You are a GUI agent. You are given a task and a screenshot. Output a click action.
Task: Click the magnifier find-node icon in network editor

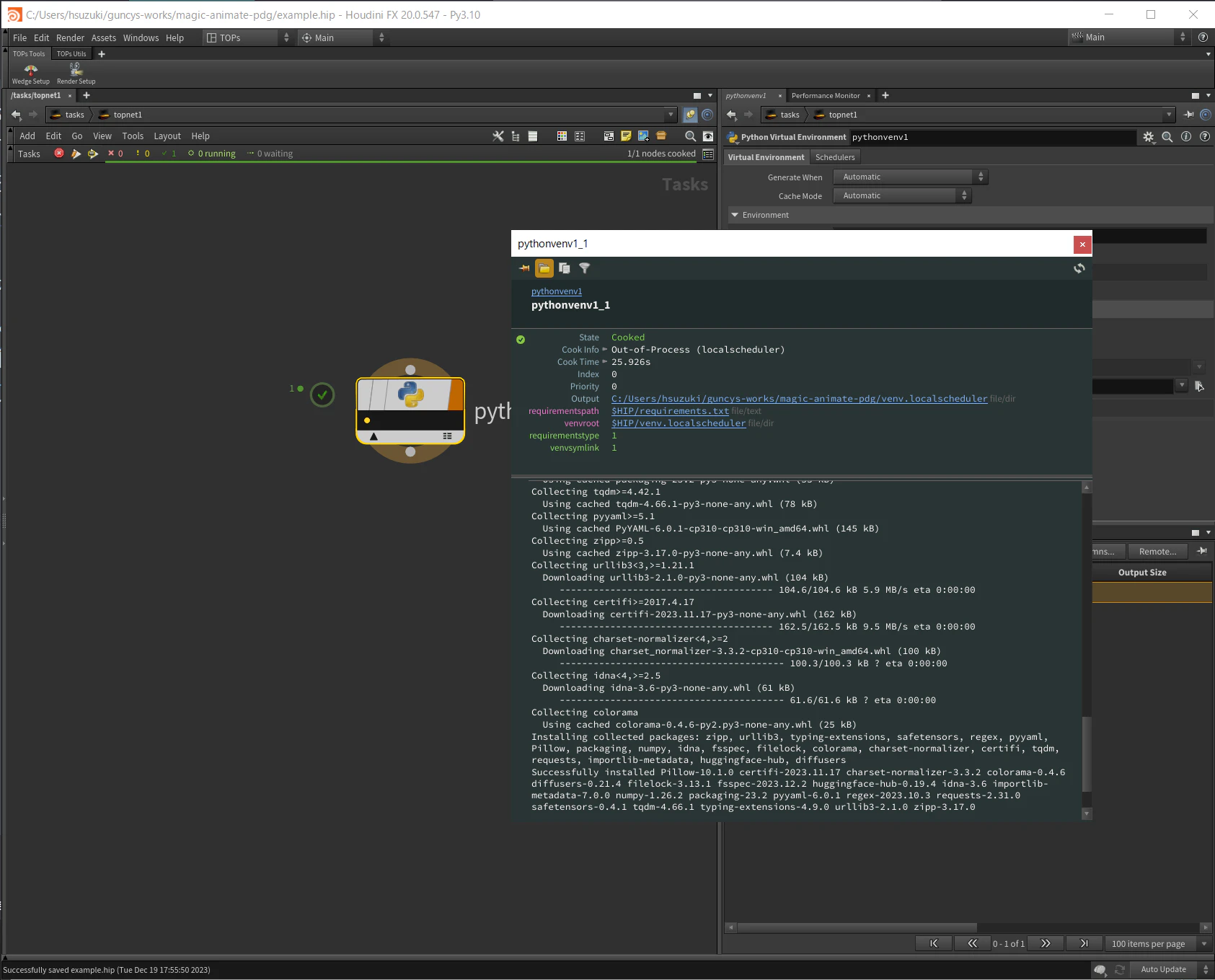(x=690, y=136)
